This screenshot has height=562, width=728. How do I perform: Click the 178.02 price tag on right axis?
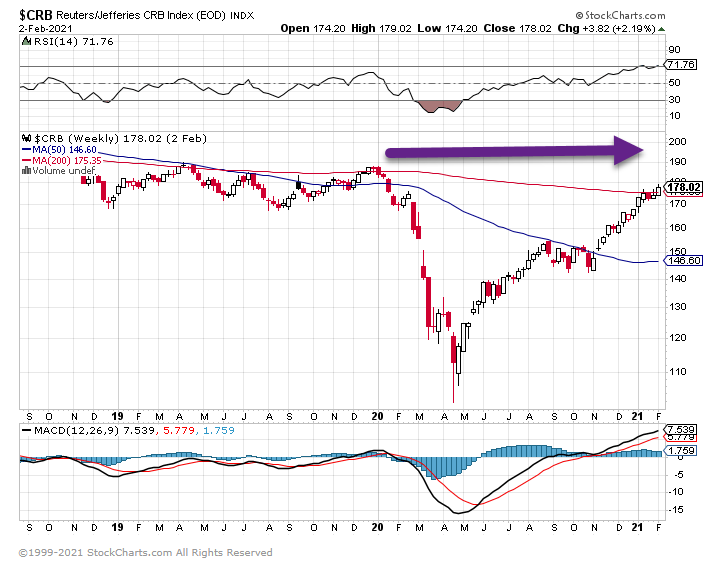pyautogui.click(x=683, y=187)
